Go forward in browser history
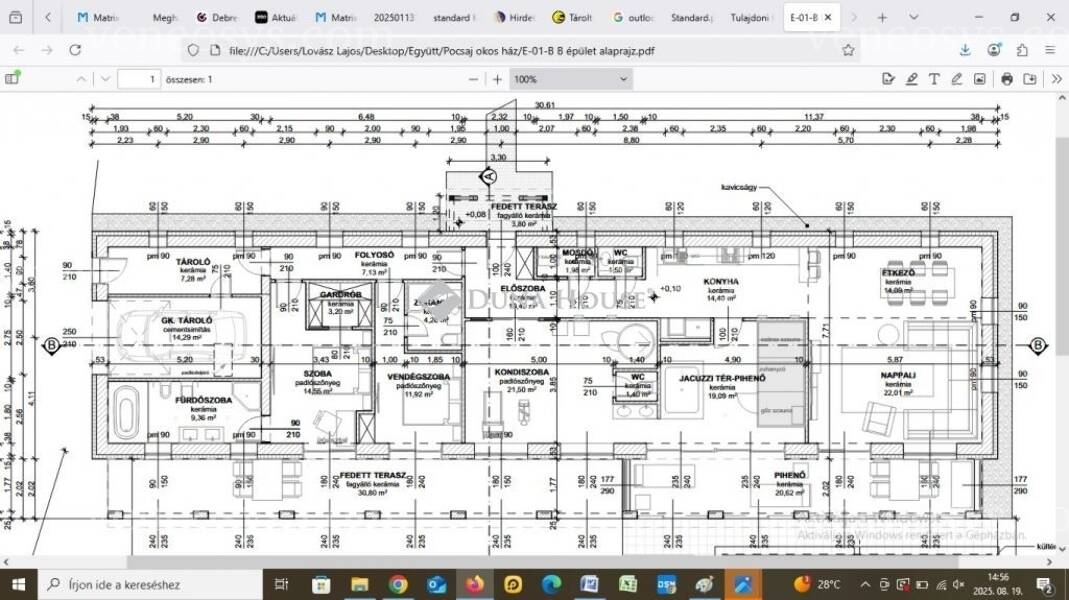1069x600 pixels. coord(46,50)
